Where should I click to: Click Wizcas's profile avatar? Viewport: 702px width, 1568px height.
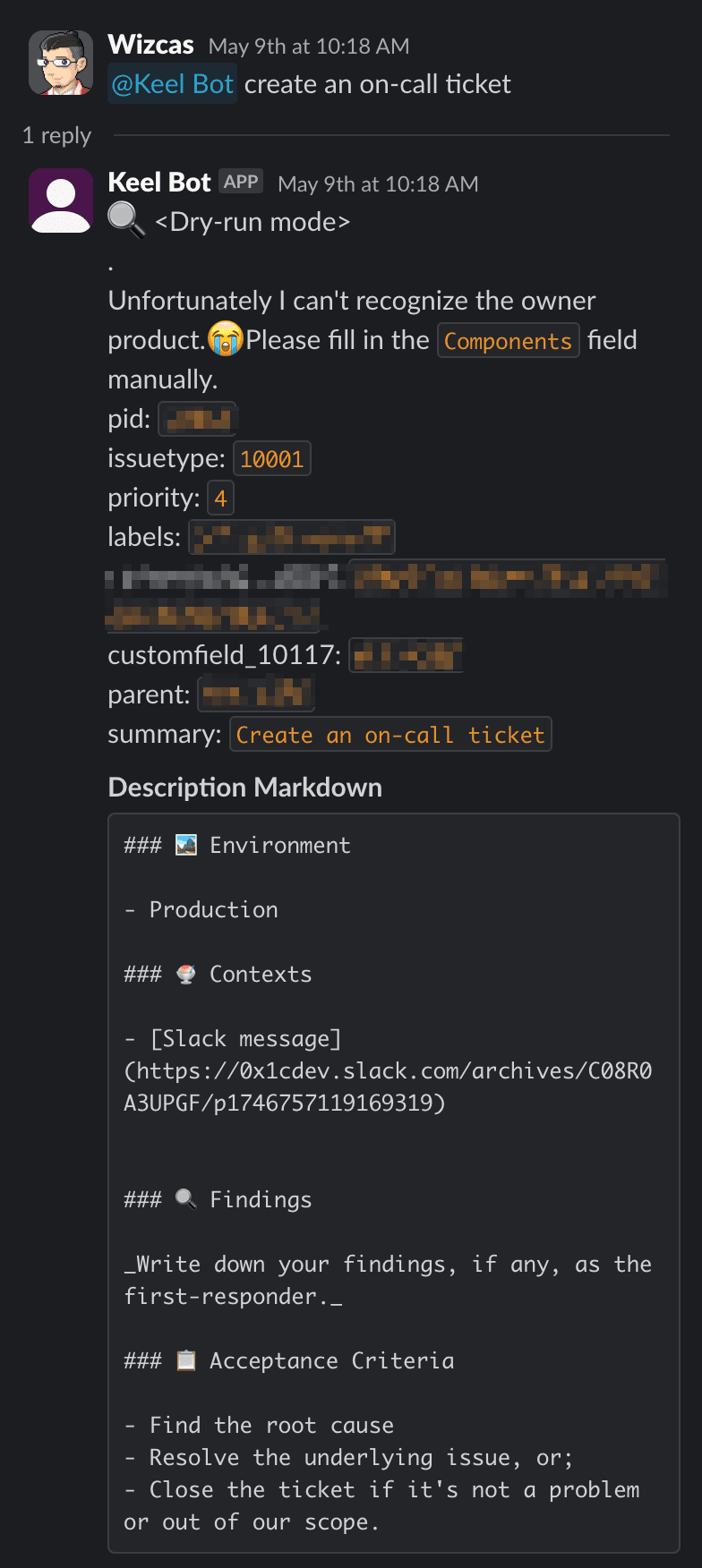point(61,63)
